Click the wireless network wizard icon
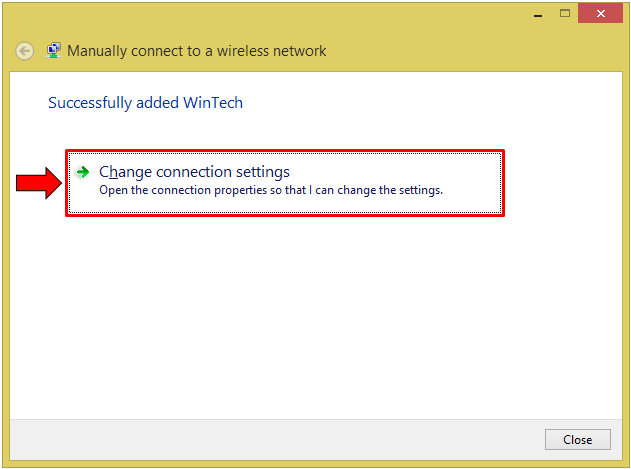Screen dimensions: 631x469 [x=53, y=51]
